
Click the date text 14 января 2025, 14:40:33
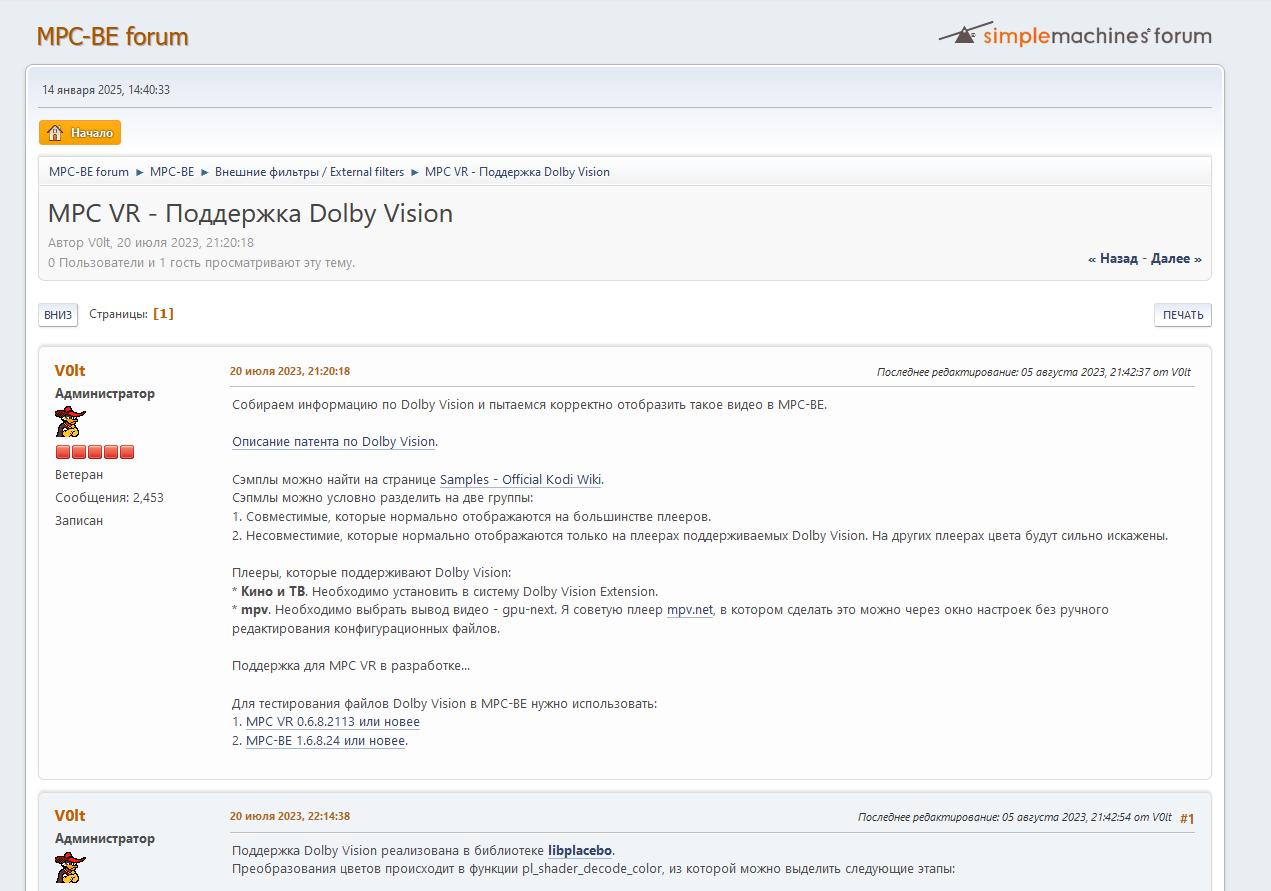coord(106,90)
